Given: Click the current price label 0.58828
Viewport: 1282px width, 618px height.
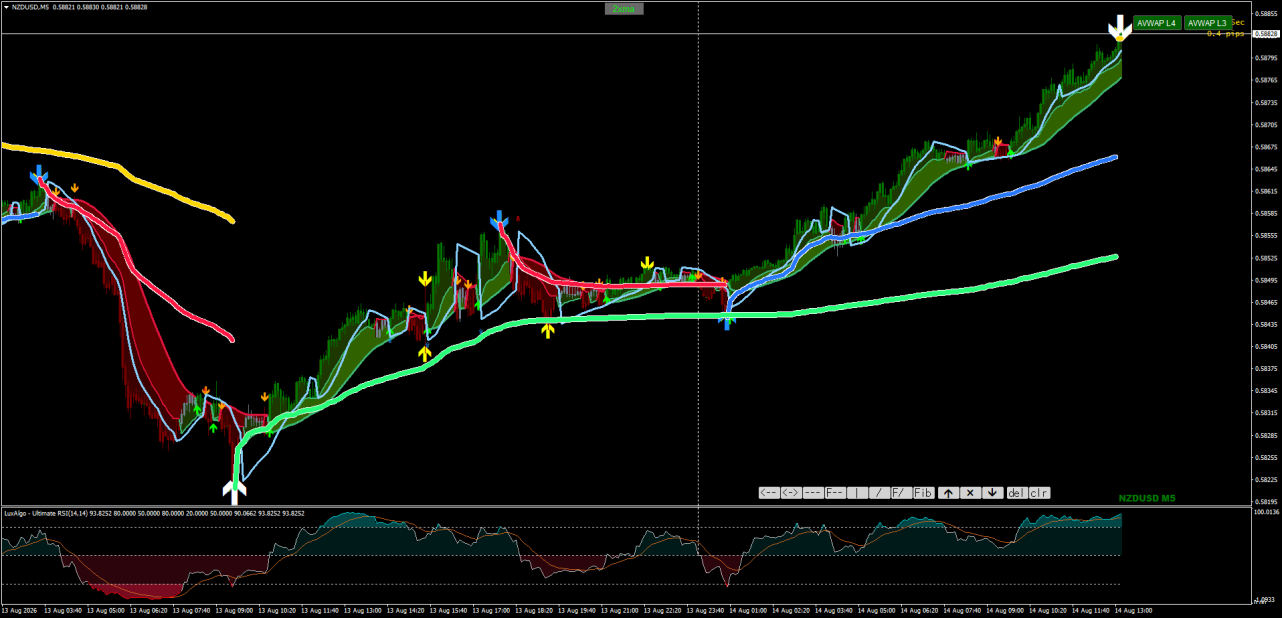Looking at the screenshot, I should 1266,34.
